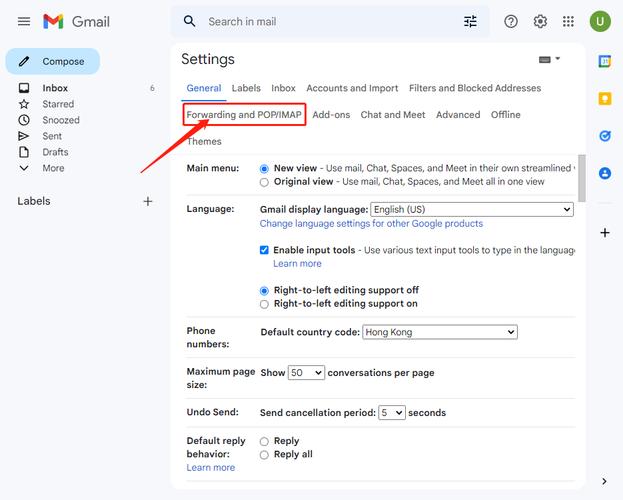The height and width of the screenshot is (500, 623).
Task: Open Google Tasks in side panel
Action: [605, 136]
